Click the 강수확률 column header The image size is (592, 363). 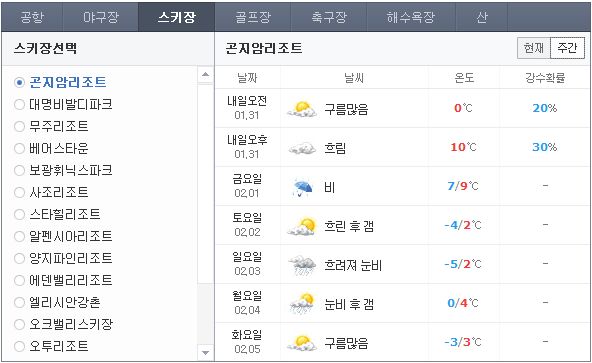[x=545, y=78]
